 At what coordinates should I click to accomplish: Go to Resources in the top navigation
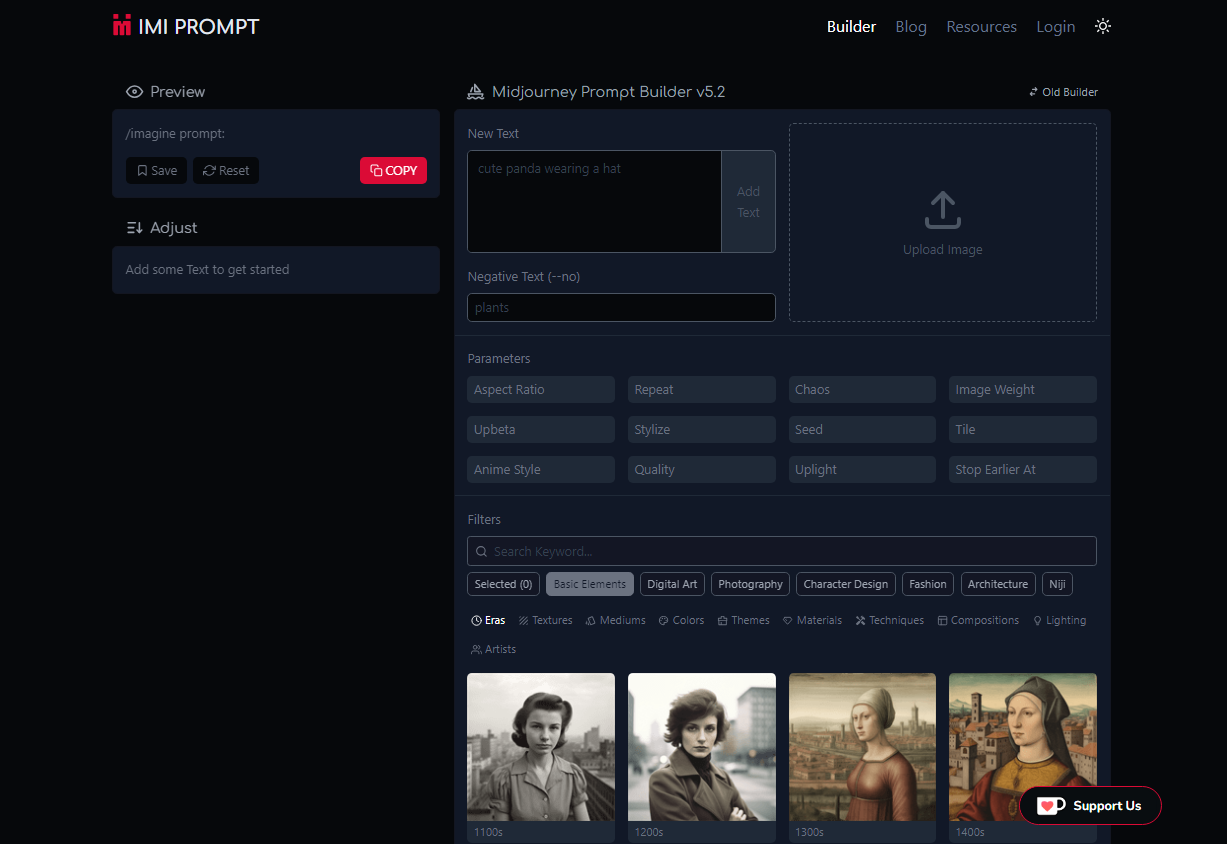point(981,27)
